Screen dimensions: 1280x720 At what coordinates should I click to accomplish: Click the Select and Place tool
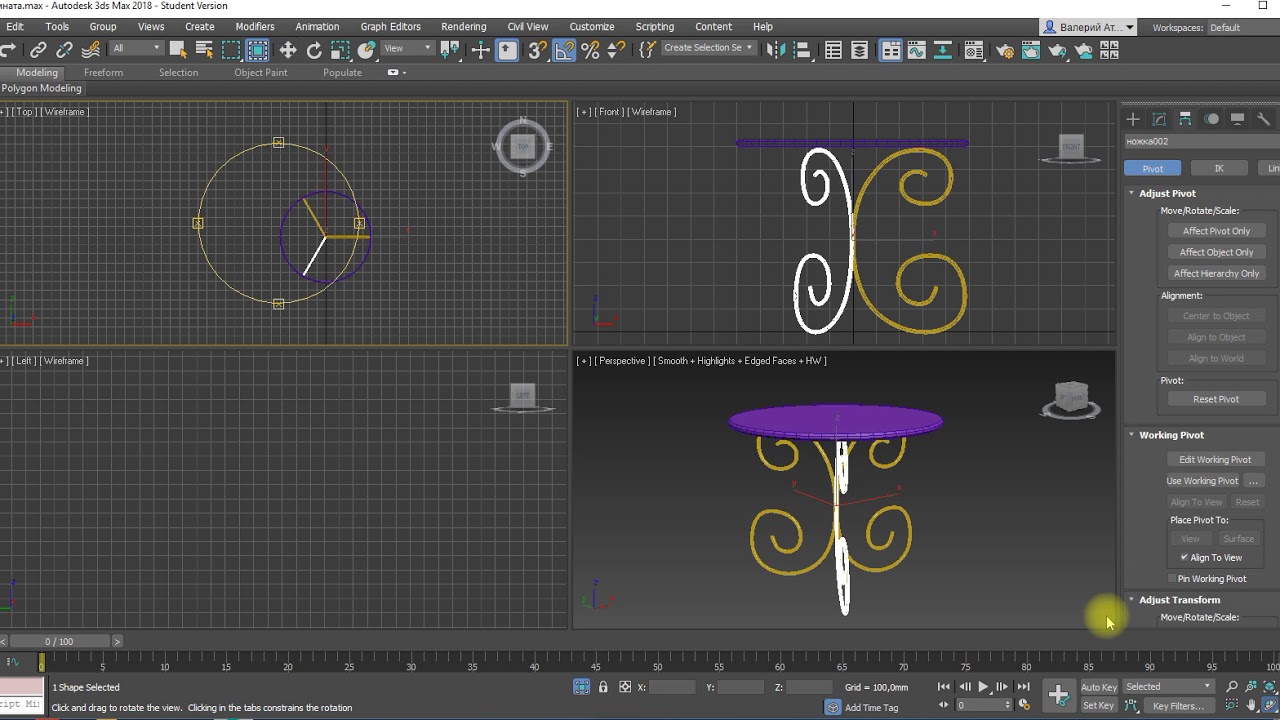coord(366,49)
